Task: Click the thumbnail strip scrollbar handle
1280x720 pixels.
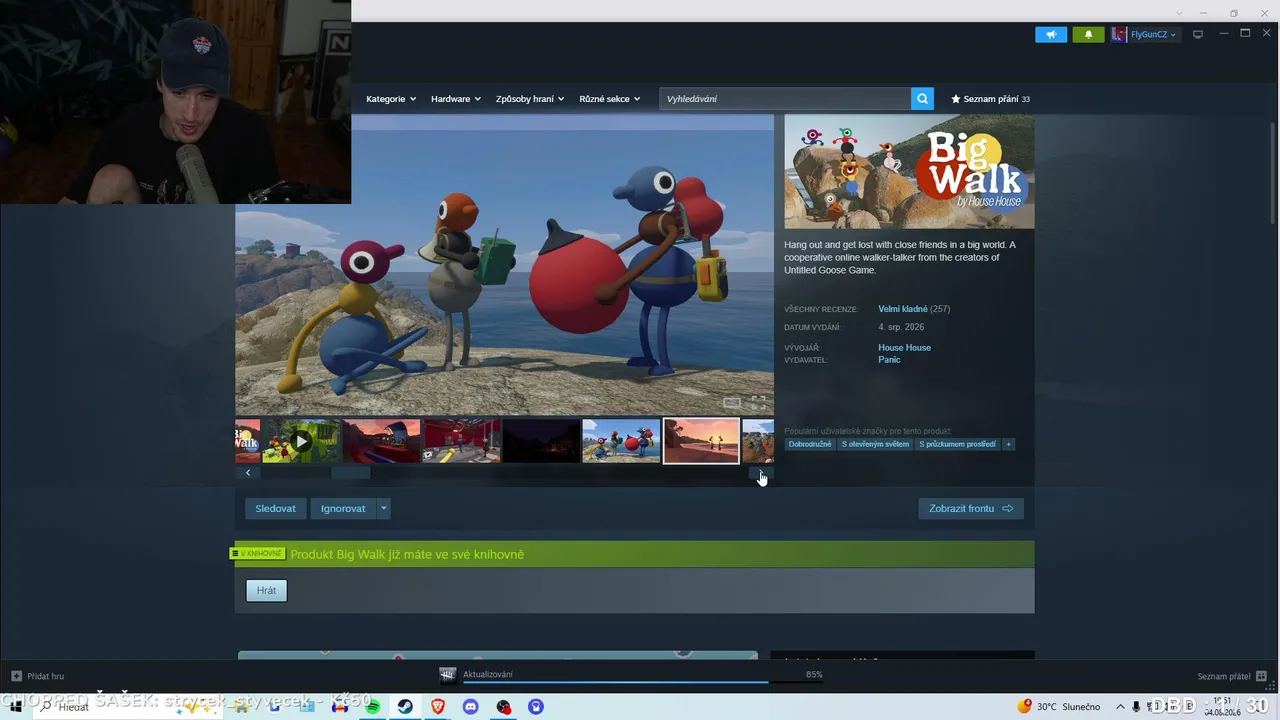Action: pos(351,473)
